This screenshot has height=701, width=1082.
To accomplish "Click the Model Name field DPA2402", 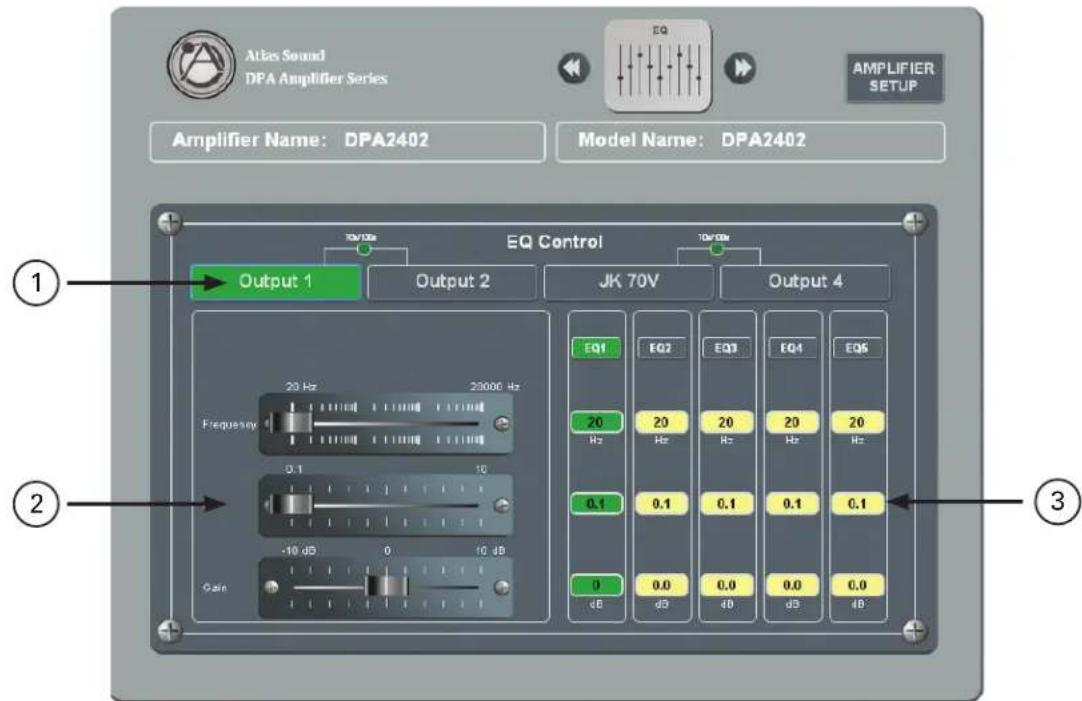I will coord(750,141).
